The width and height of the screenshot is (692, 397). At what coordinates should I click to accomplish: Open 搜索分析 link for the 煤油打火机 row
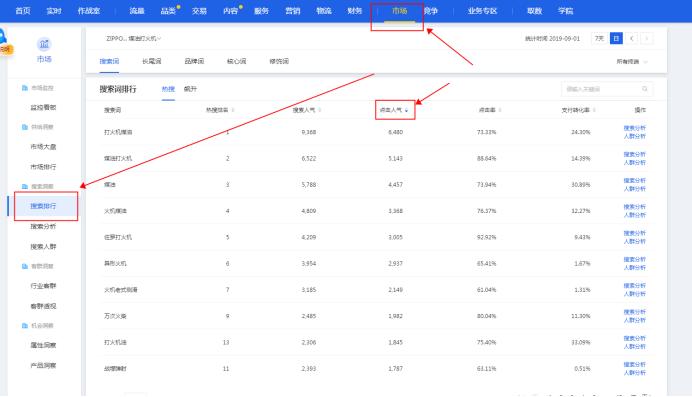coord(635,154)
